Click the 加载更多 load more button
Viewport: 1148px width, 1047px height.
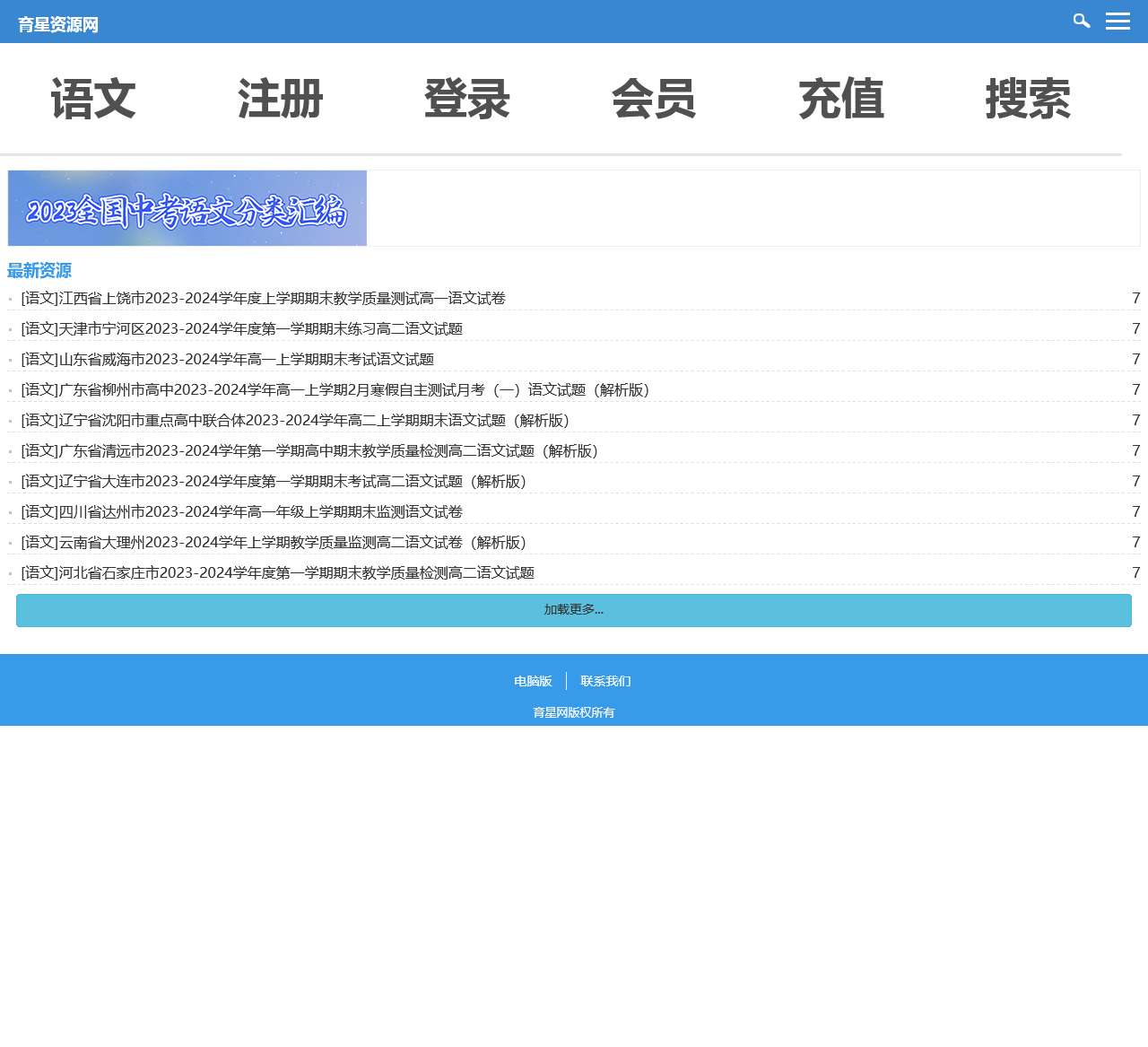point(573,610)
